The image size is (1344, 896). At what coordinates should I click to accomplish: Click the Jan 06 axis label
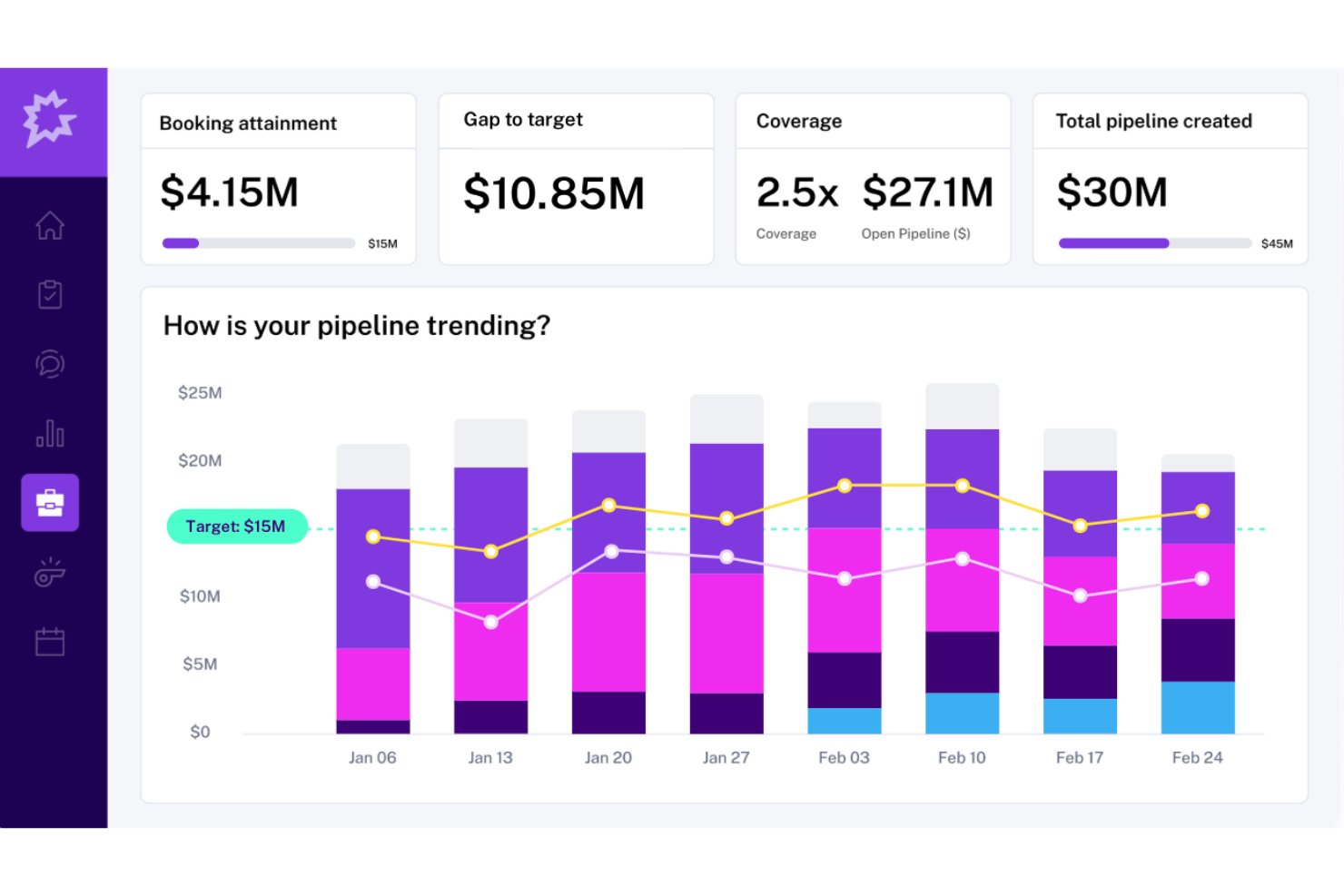pyautogui.click(x=372, y=758)
